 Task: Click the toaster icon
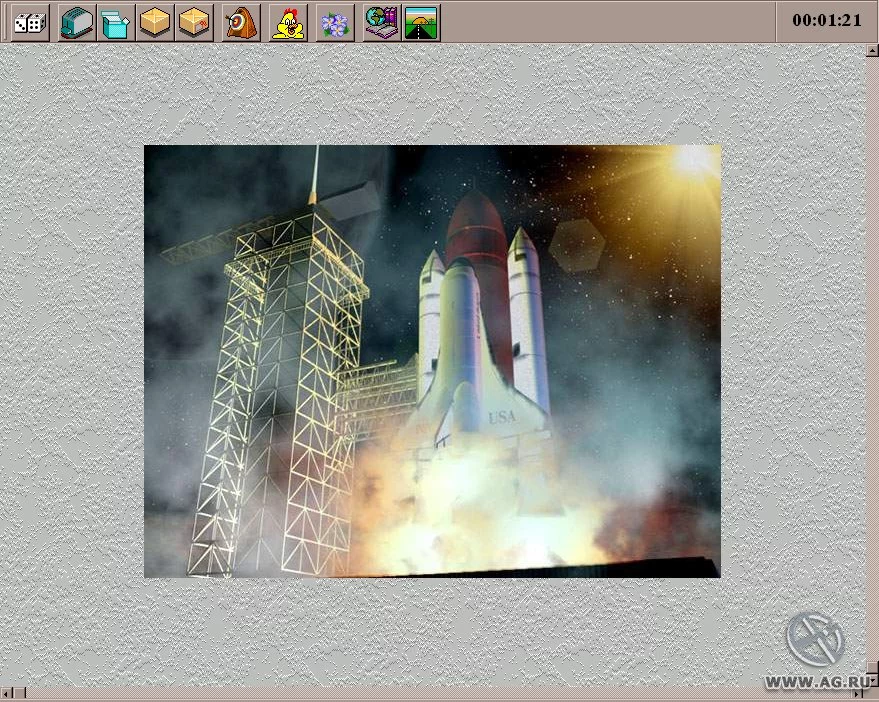point(77,22)
